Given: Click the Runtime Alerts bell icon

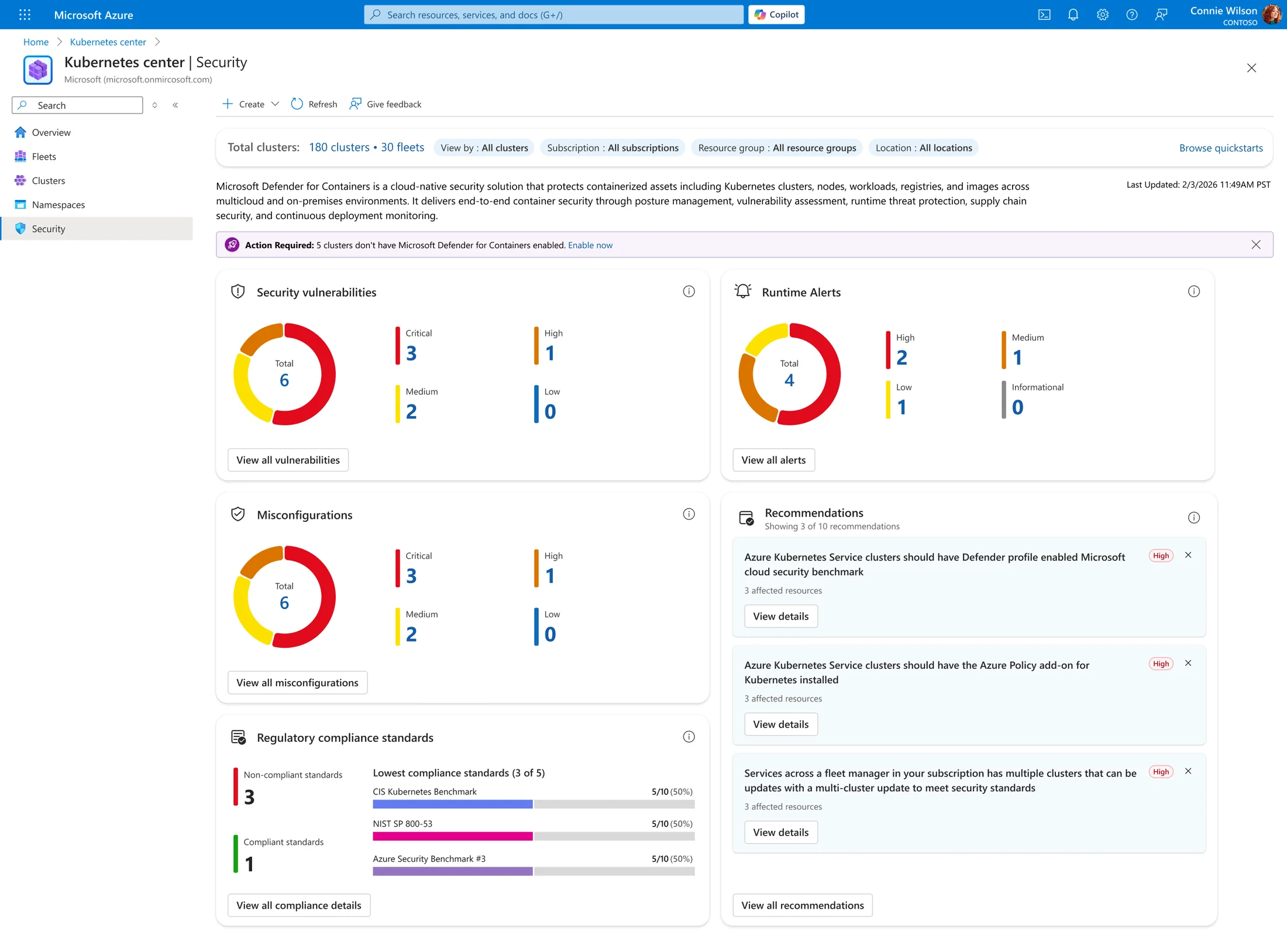Looking at the screenshot, I should pyautogui.click(x=743, y=291).
